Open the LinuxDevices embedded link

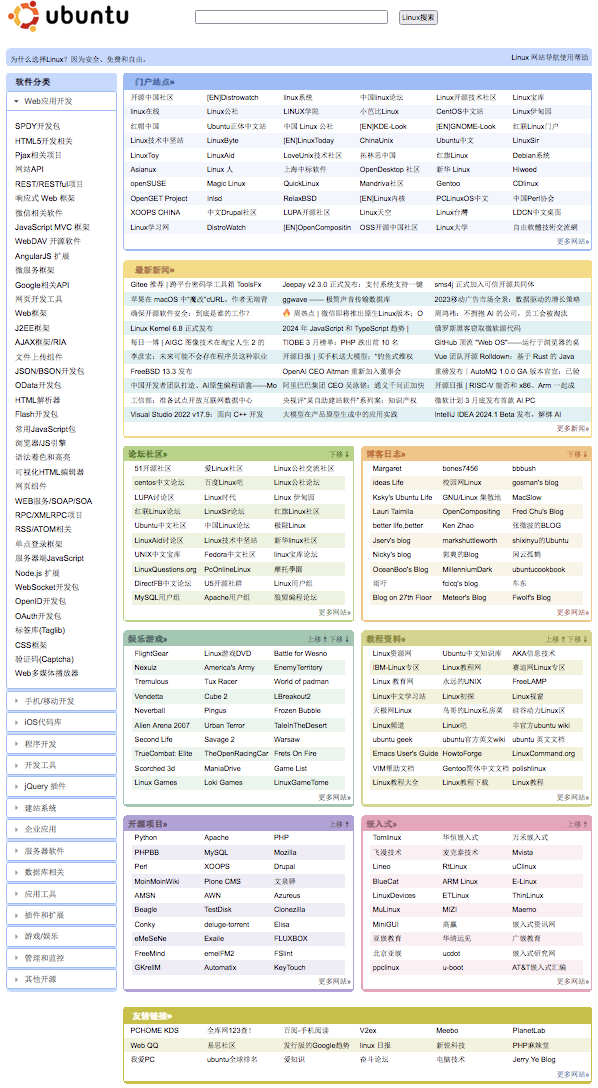394,896
